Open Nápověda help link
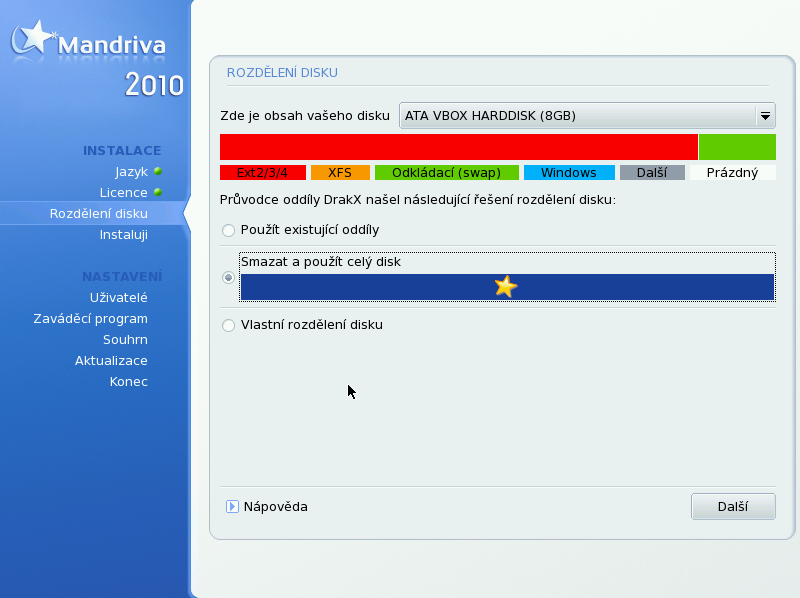Viewport: 800px width, 598px height. coord(276,507)
